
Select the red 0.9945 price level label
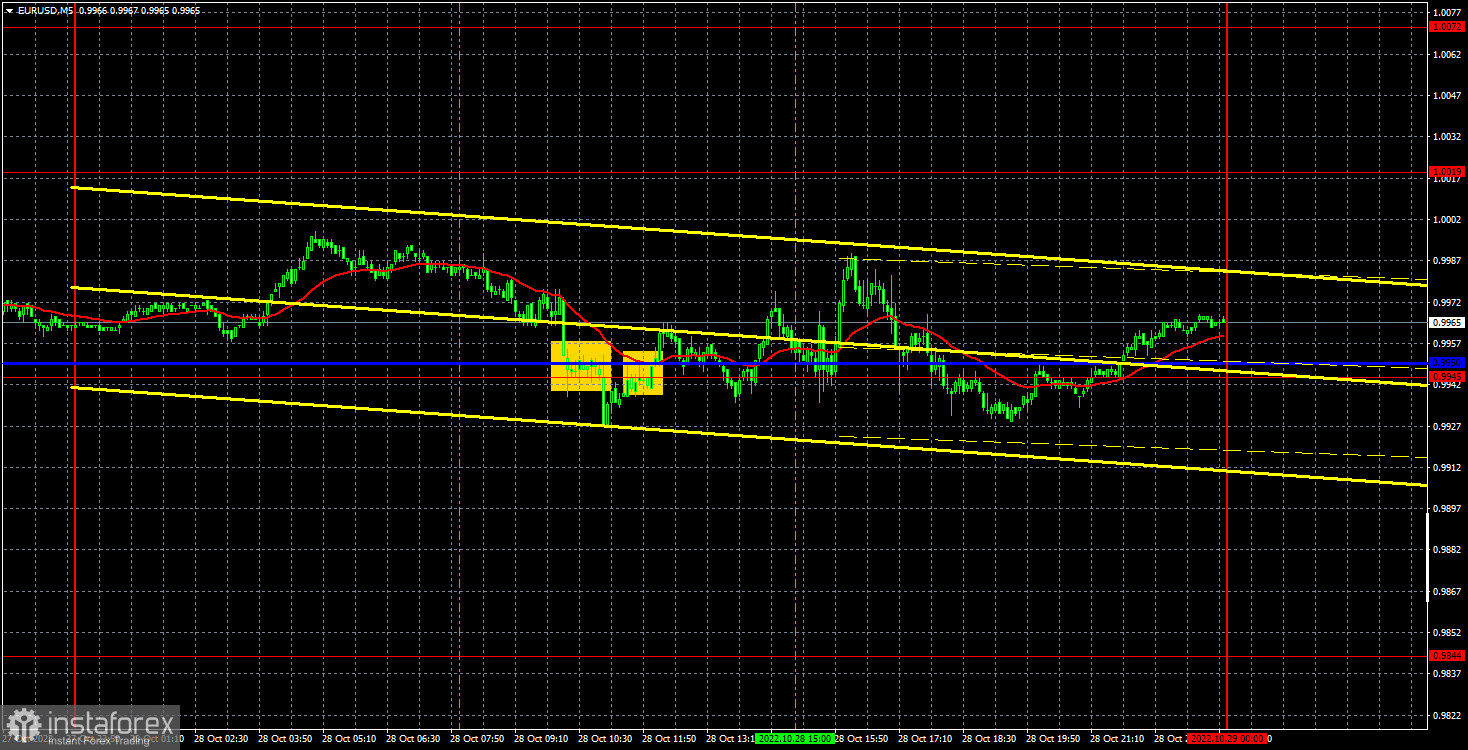click(1447, 376)
